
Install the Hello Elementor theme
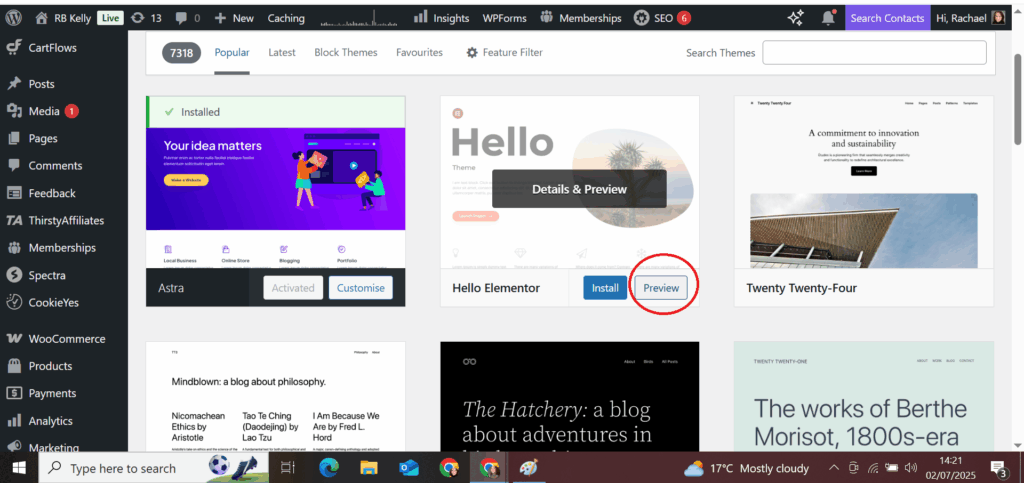(605, 288)
